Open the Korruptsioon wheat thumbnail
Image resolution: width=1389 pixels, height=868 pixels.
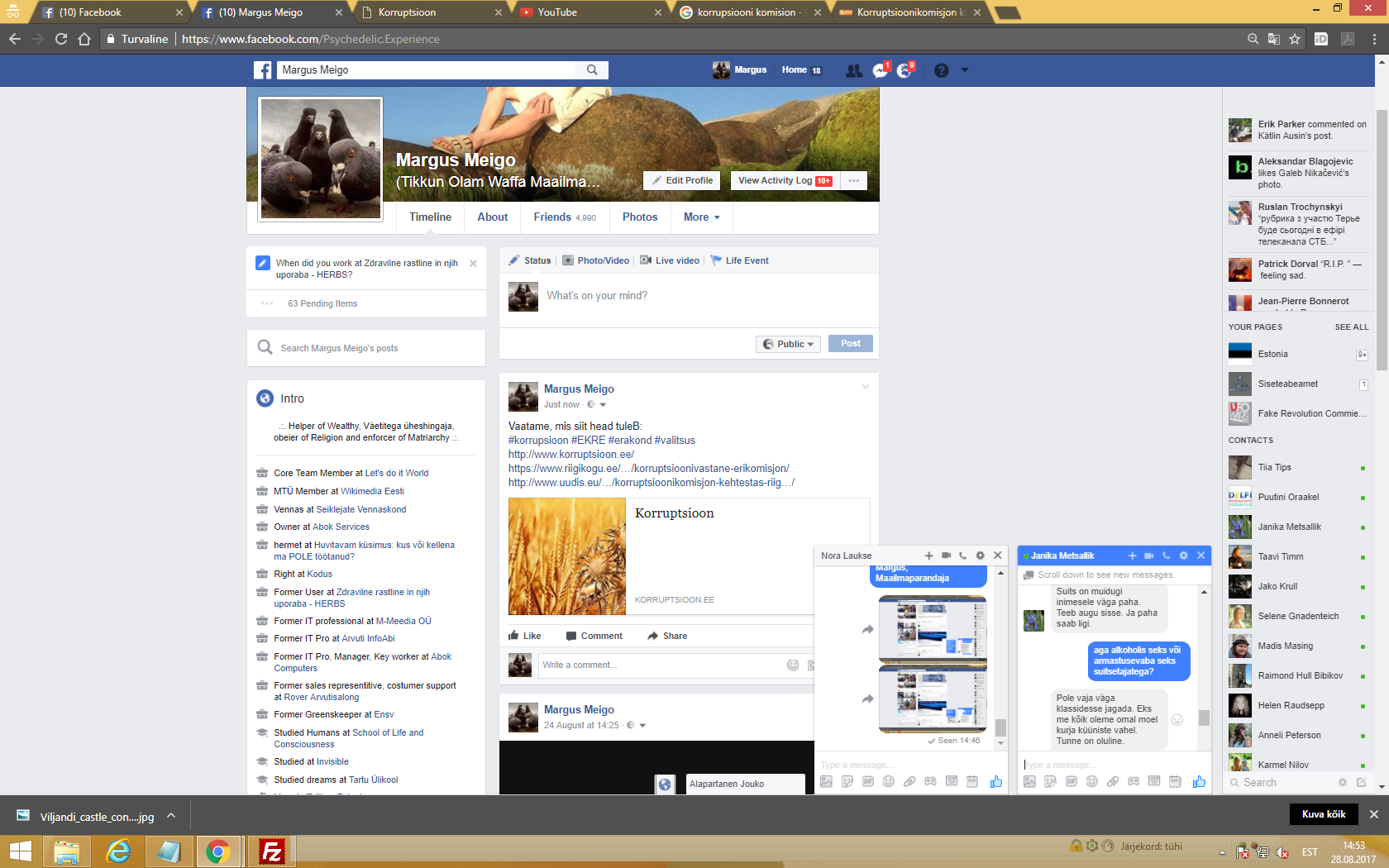567,556
